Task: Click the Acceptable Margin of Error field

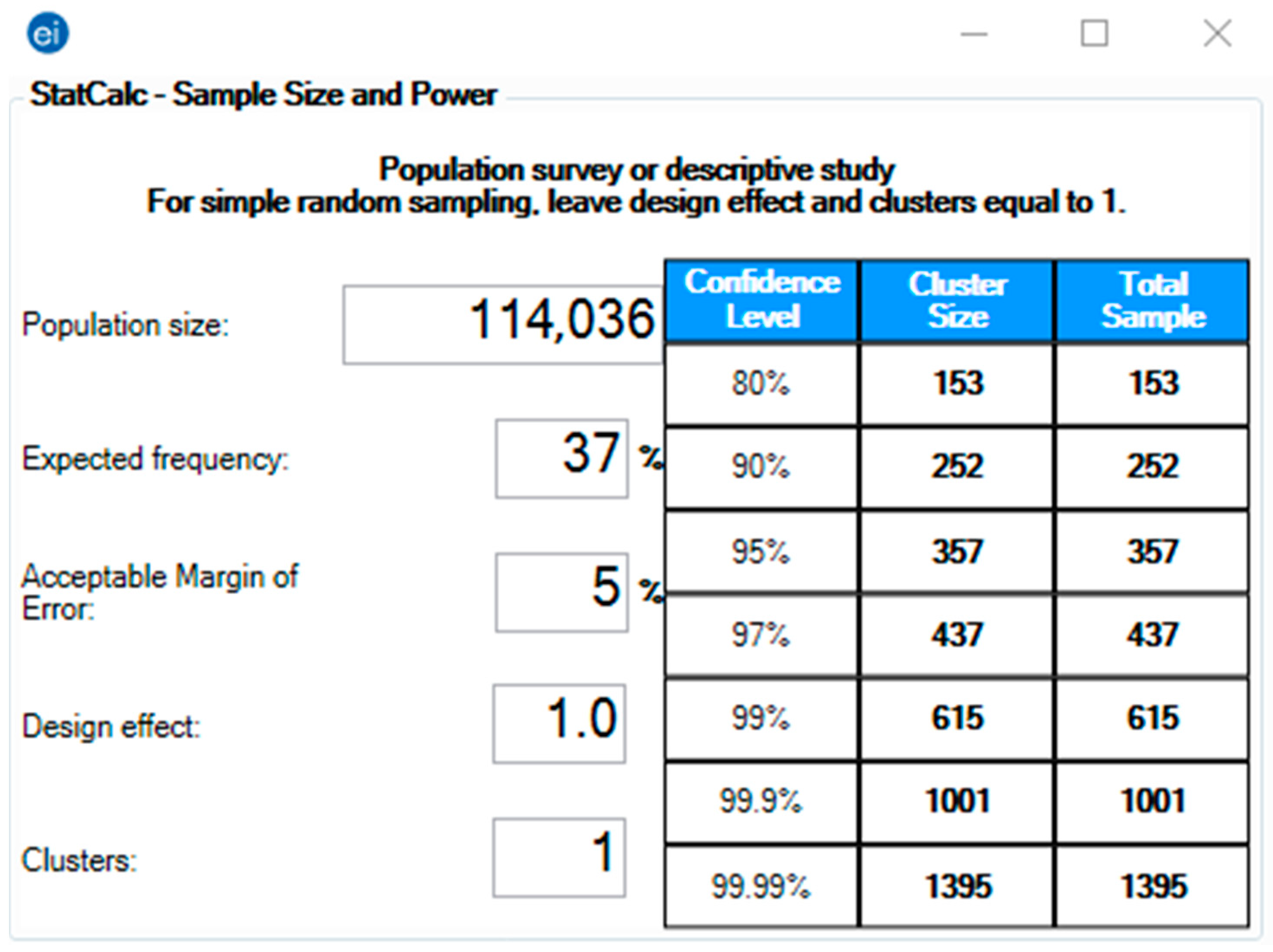Action: click(561, 592)
